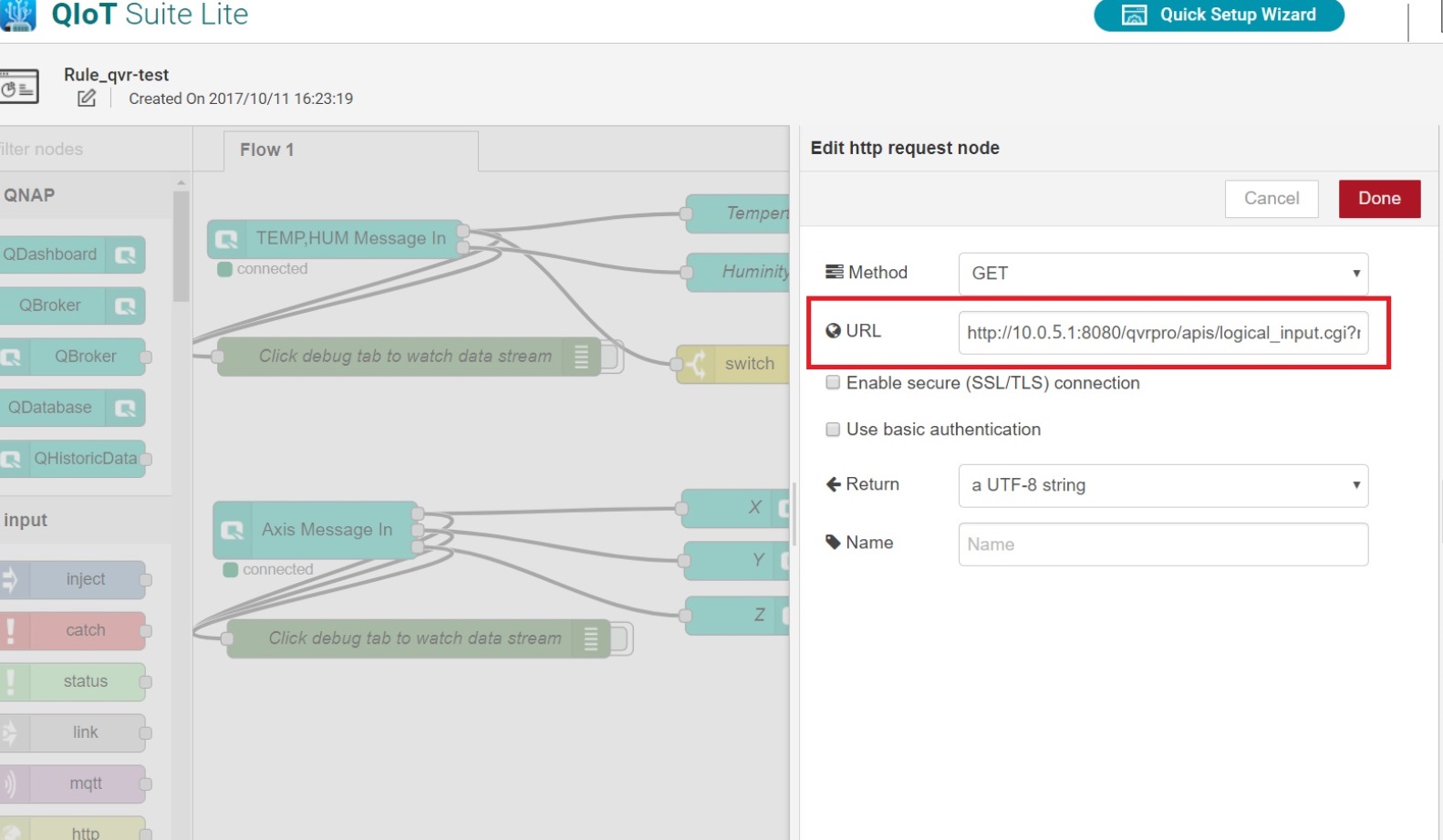Click the Cancel button in edit panel
This screenshot has width=1443, height=840.
point(1272,199)
